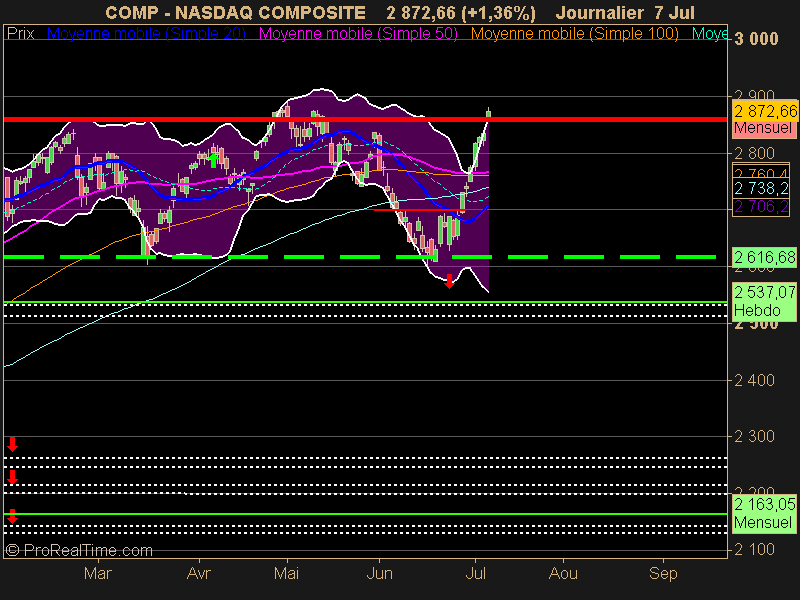Click the purple 2 706,2 value tag
This screenshot has width=800, height=600.
pyautogui.click(x=761, y=207)
